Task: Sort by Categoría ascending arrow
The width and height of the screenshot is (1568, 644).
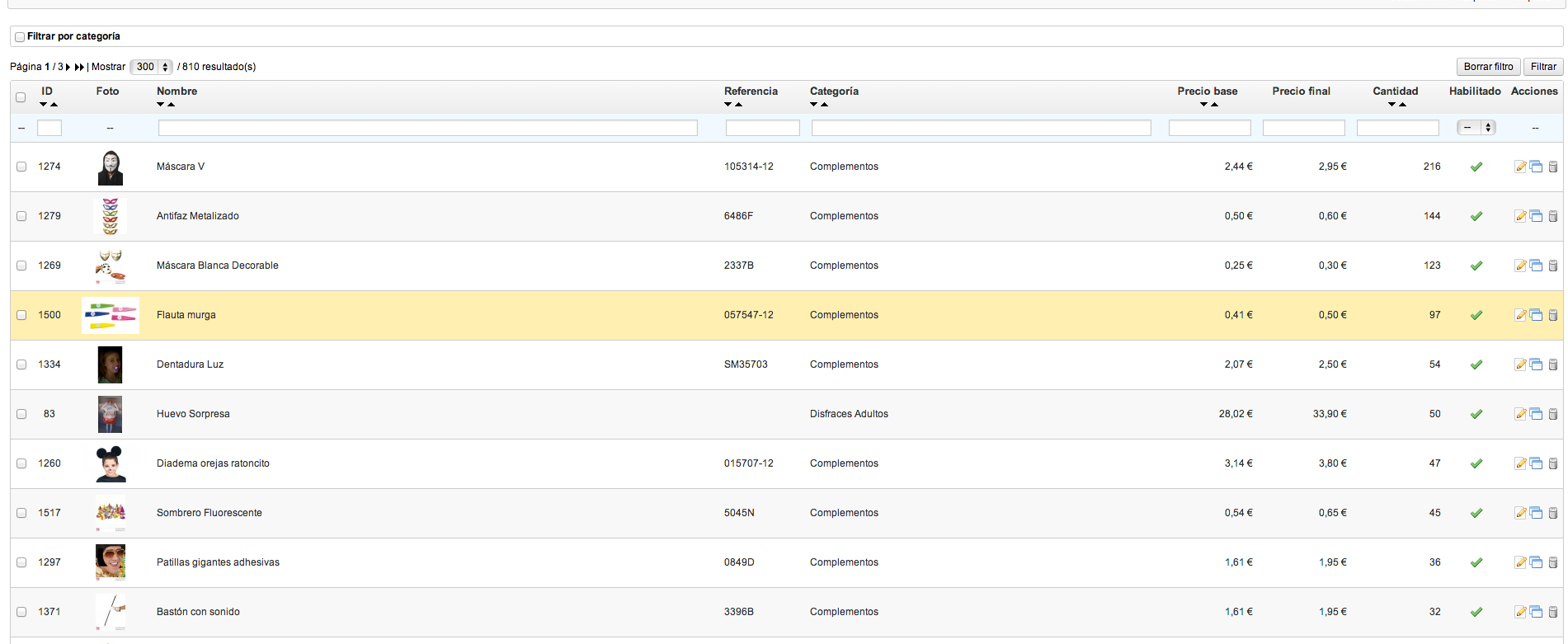Action: (824, 105)
